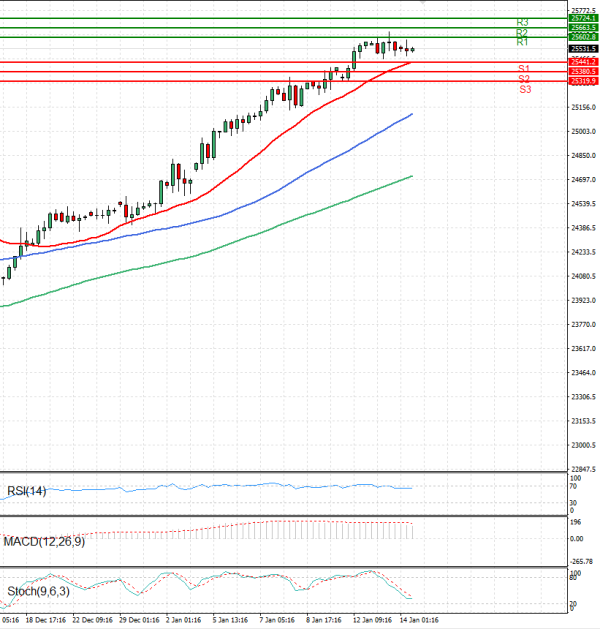Select the 25724.1 green price tag
This screenshot has width=600, height=629.
pos(583,18)
